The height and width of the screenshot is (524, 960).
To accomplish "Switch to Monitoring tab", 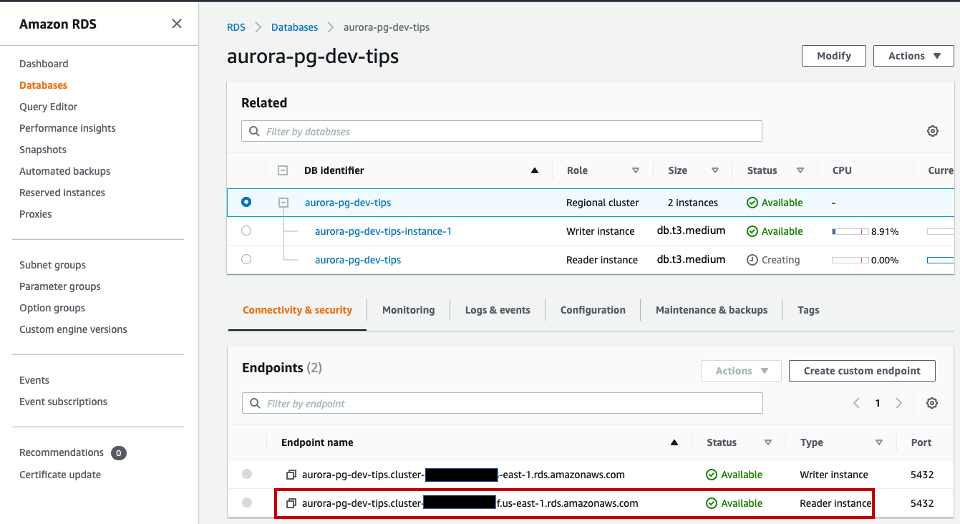I will (x=408, y=310).
